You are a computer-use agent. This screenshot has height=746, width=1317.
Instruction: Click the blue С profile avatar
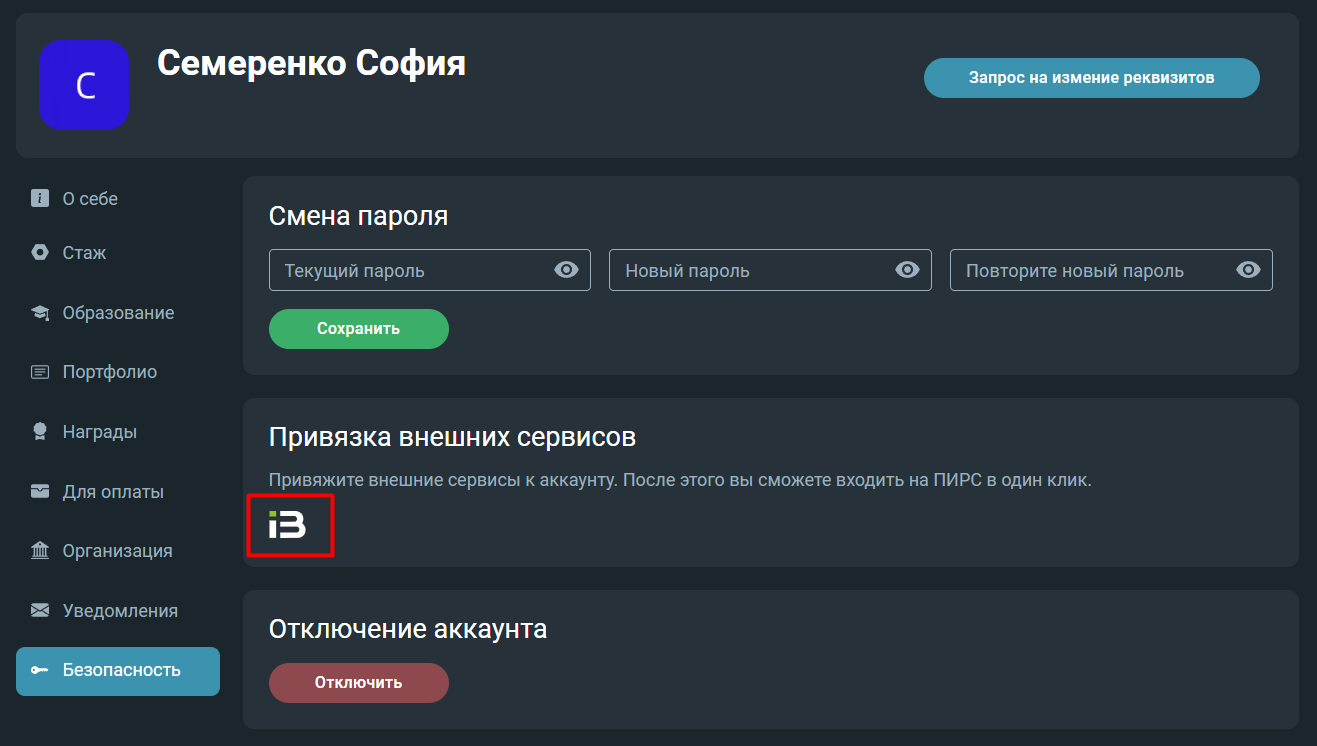point(85,85)
